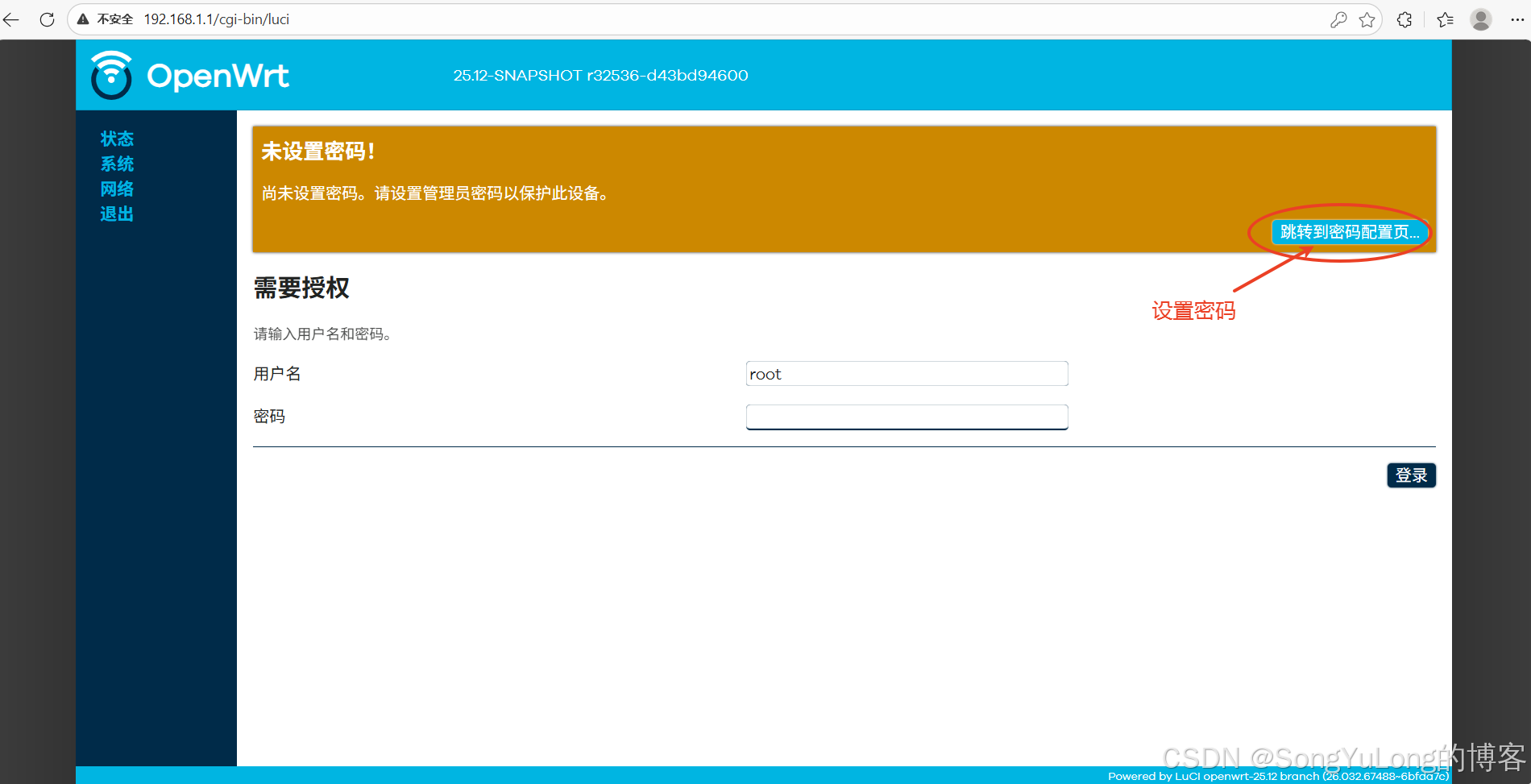This screenshot has height=784, width=1531.
Task: Open saved passwords key icon
Action: tap(1338, 20)
